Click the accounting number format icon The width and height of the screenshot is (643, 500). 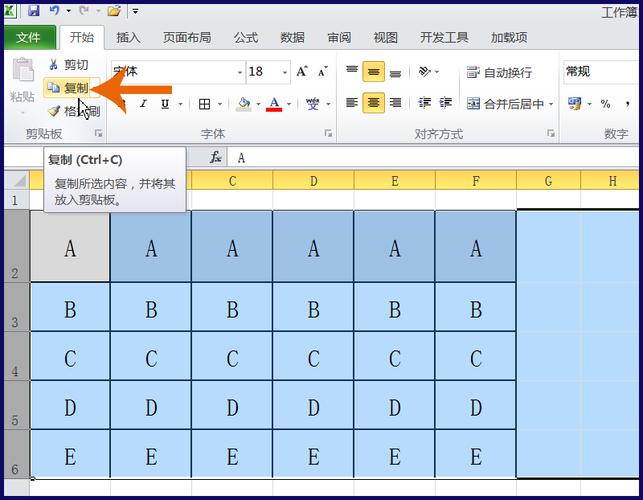click(x=575, y=103)
